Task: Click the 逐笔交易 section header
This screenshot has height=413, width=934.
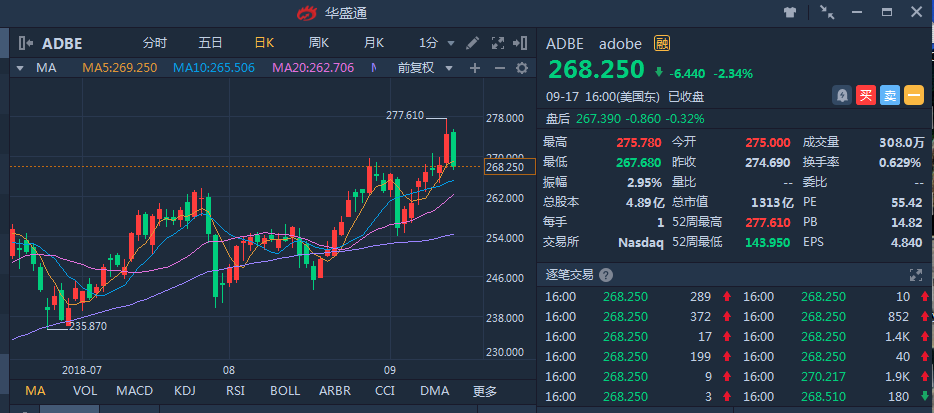Action: click(569, 275)
